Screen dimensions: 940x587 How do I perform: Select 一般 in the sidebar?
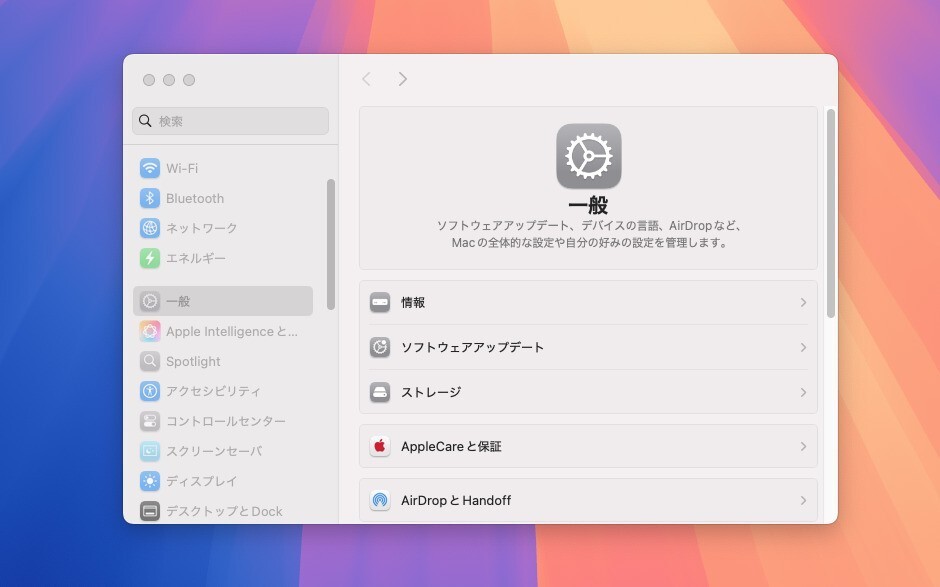[223, 301]
